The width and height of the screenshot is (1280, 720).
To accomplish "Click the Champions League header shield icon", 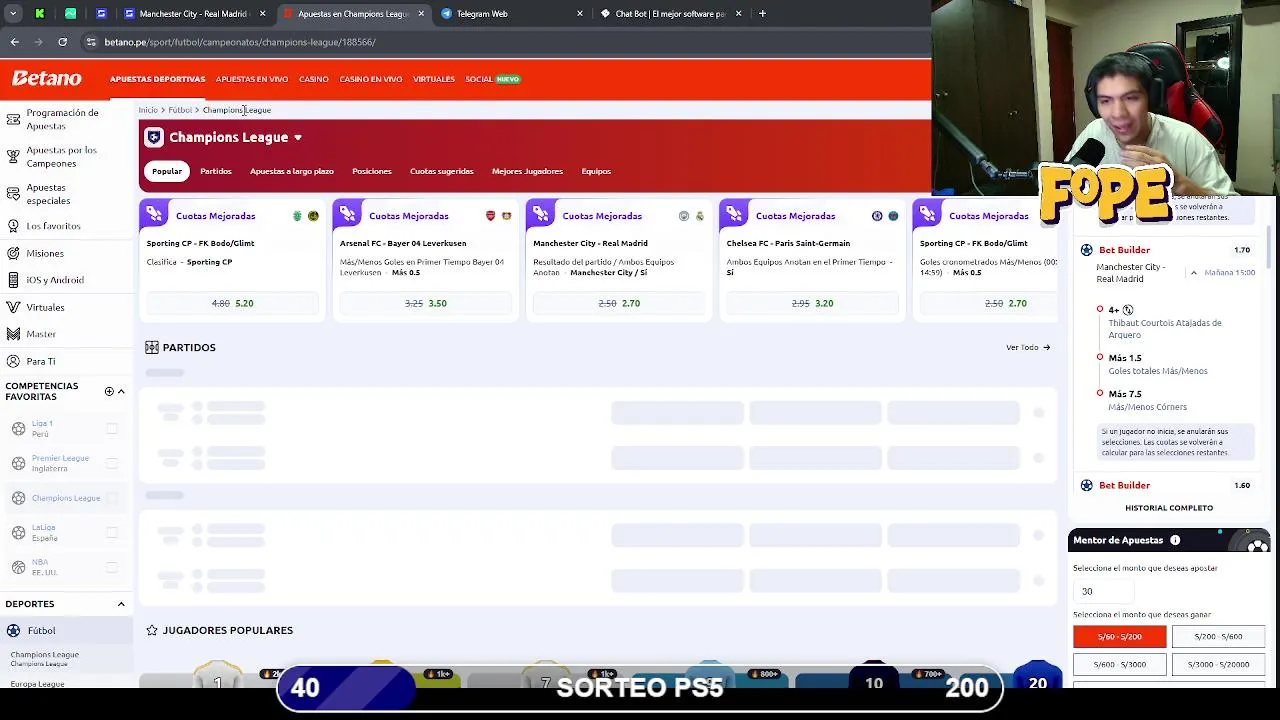I will tap(153, 137).
